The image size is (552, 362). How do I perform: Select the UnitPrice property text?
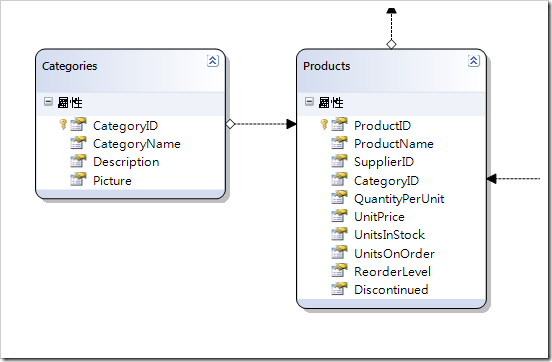point(379,217)
